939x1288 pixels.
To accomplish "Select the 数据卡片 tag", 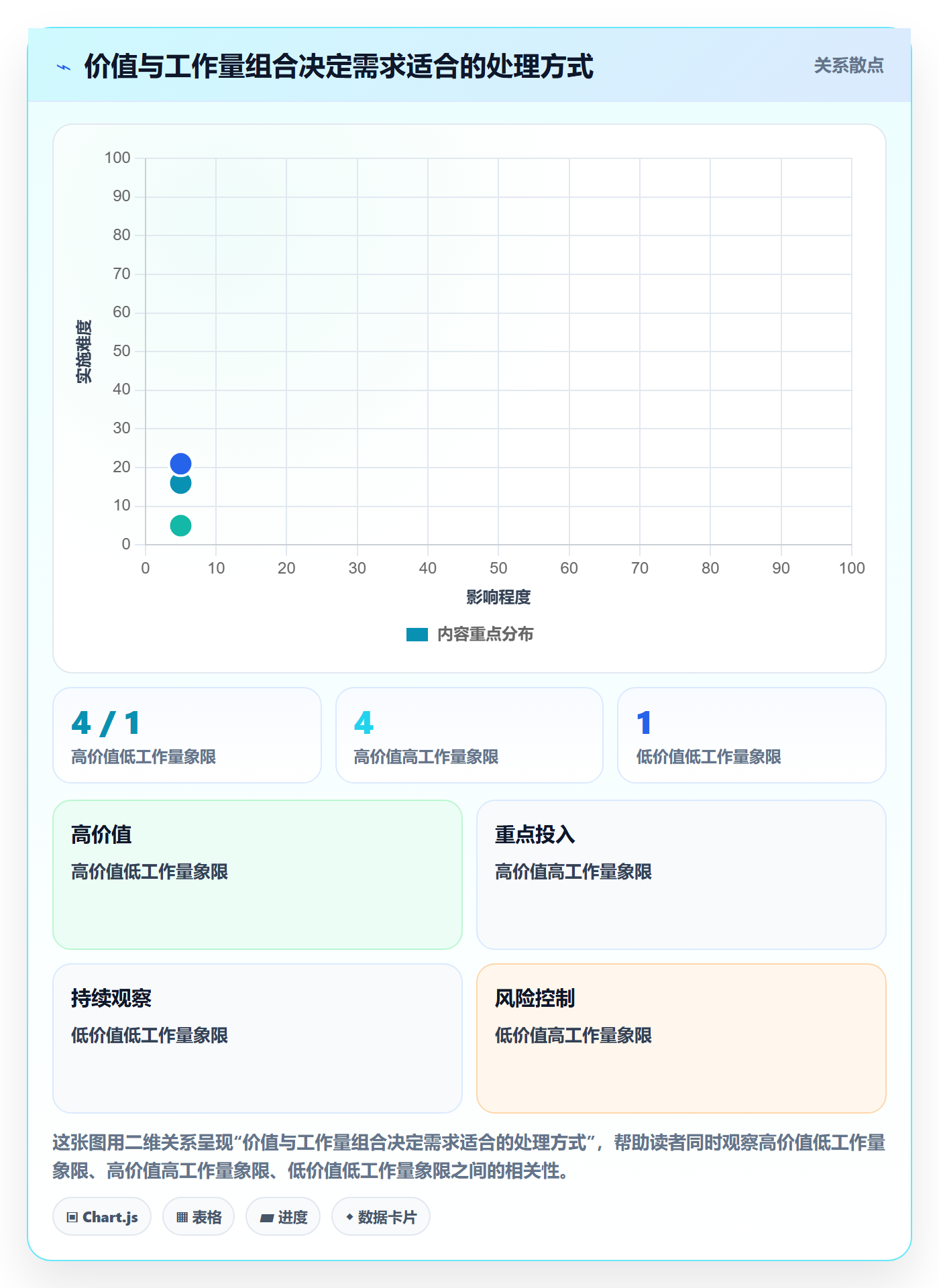I will click(381, 1217).
